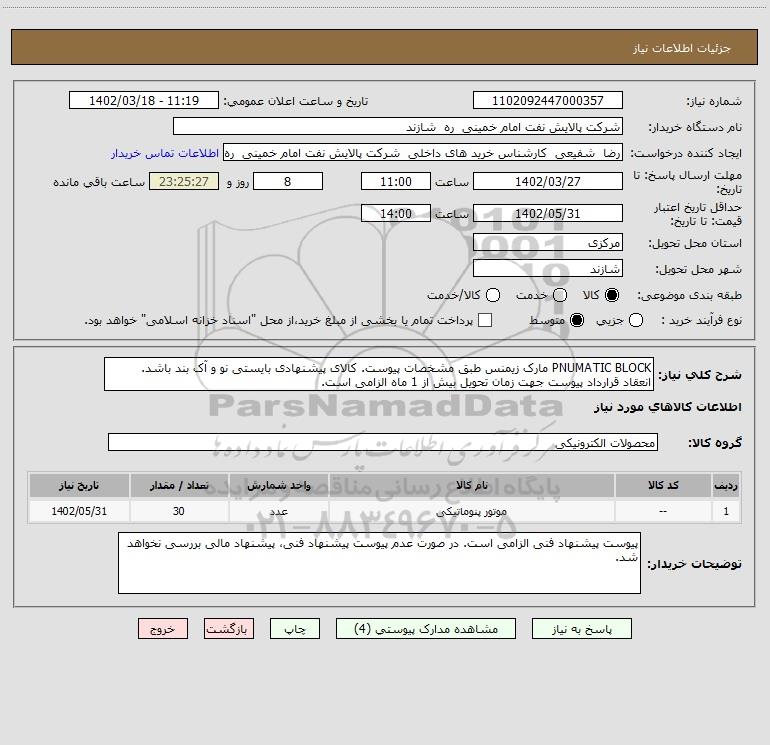Click the announcement date field 1402/03/18 - 11:19
770x745 pixels.
coord(144,100)
